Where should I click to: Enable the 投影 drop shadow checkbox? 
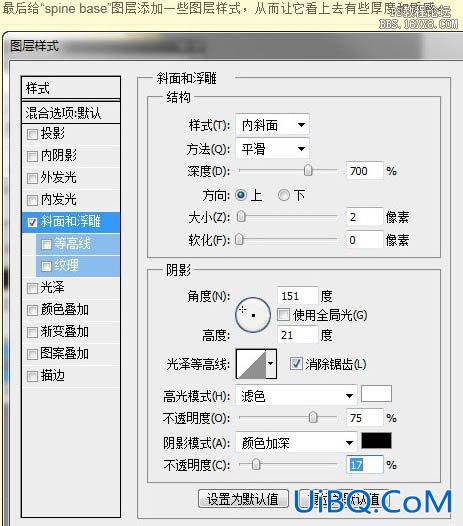[x=32, y=135]
